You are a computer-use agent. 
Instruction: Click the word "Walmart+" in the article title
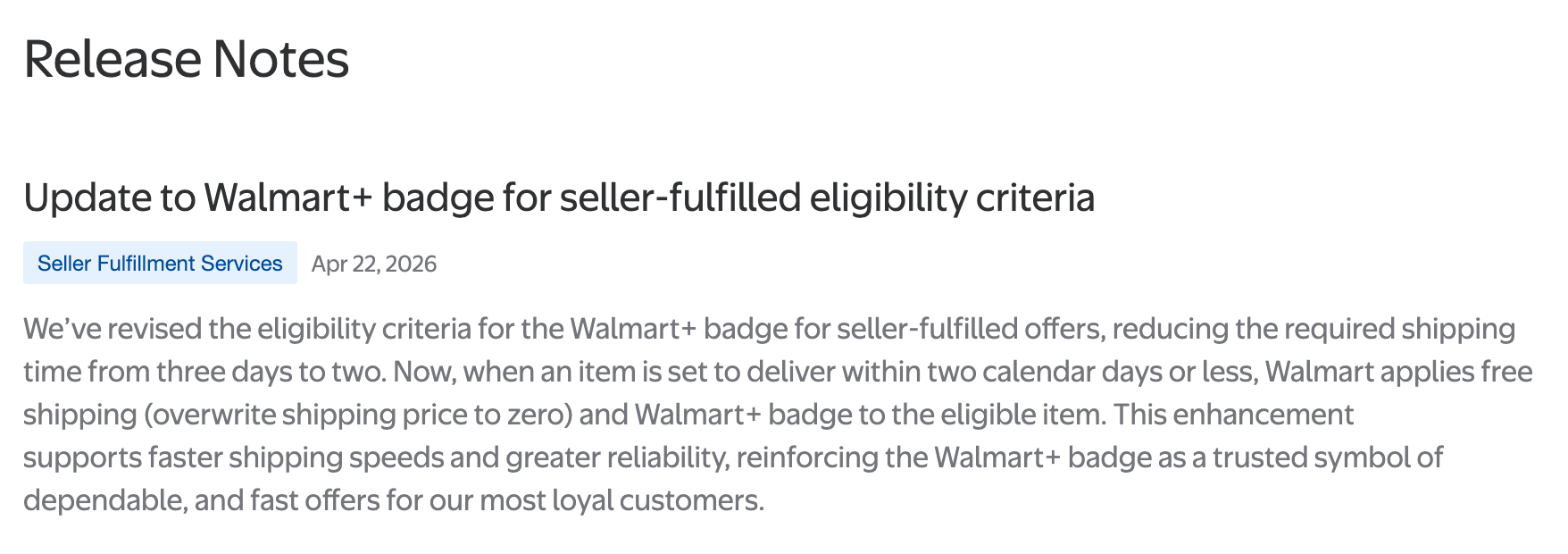(288, 197)
